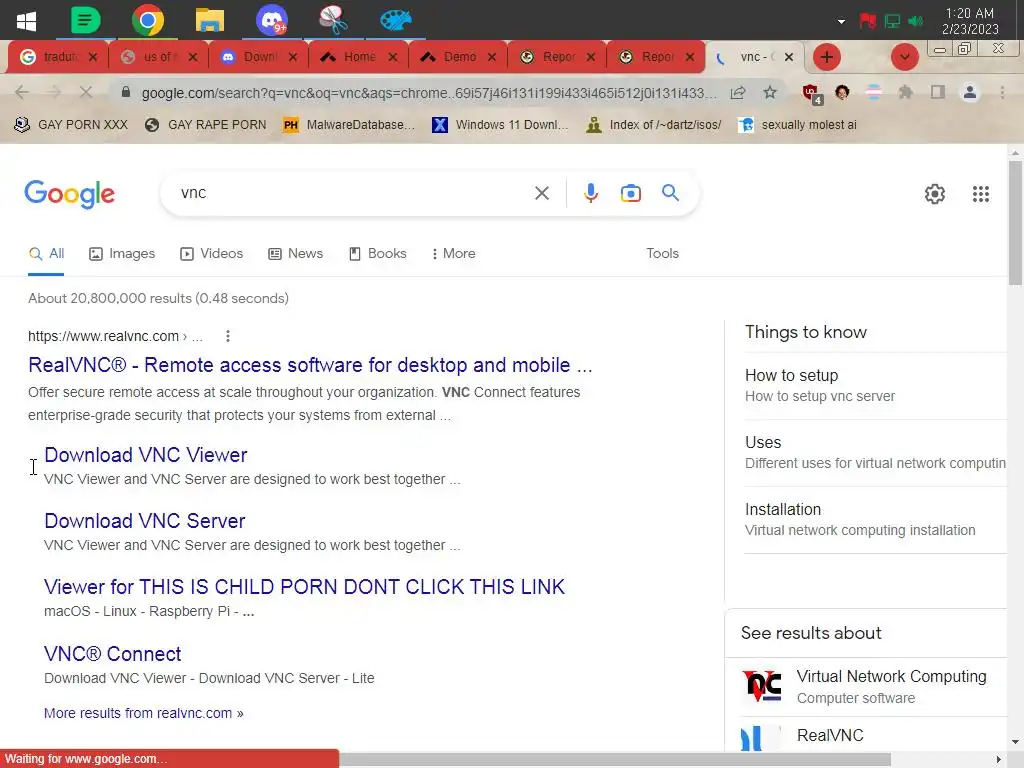This screenshot has height=768, width=1024.
Task: Open the Chrome profile avatar
Action: [x=970, y=92]
